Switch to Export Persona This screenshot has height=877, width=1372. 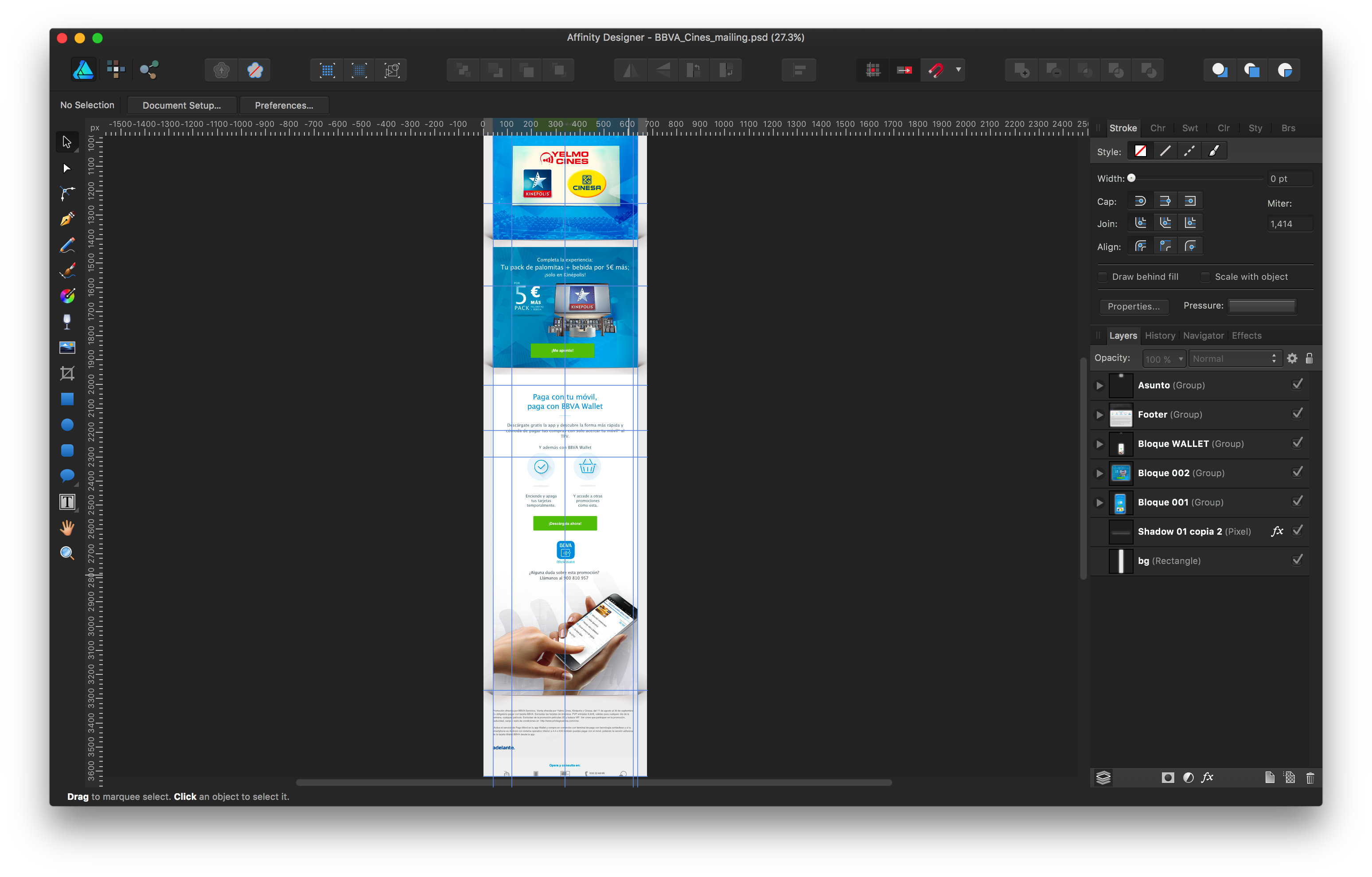(x=149, y=70)
